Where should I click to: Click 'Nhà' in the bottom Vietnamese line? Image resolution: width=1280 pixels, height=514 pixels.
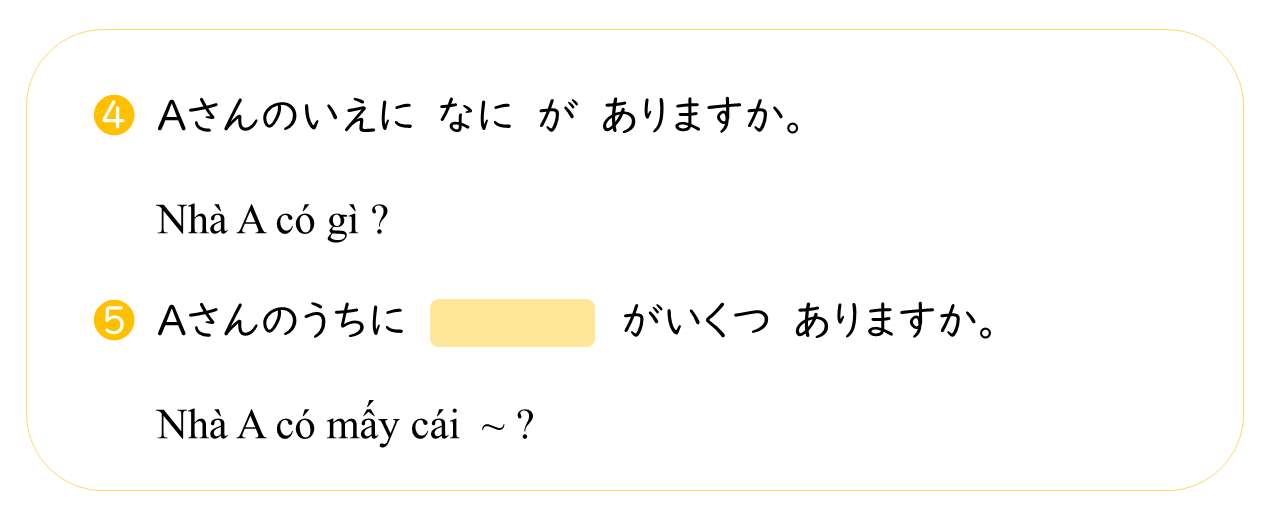pos(193,425)
